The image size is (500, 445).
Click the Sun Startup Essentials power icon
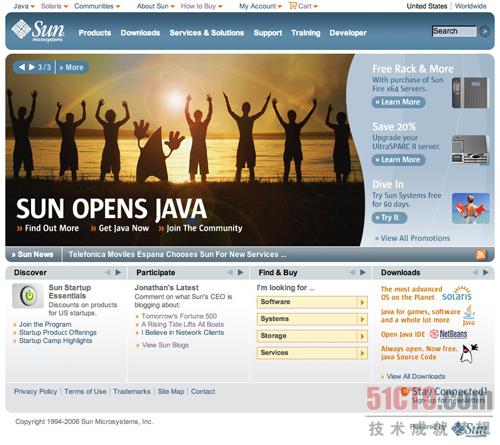[x=28, y=296]
